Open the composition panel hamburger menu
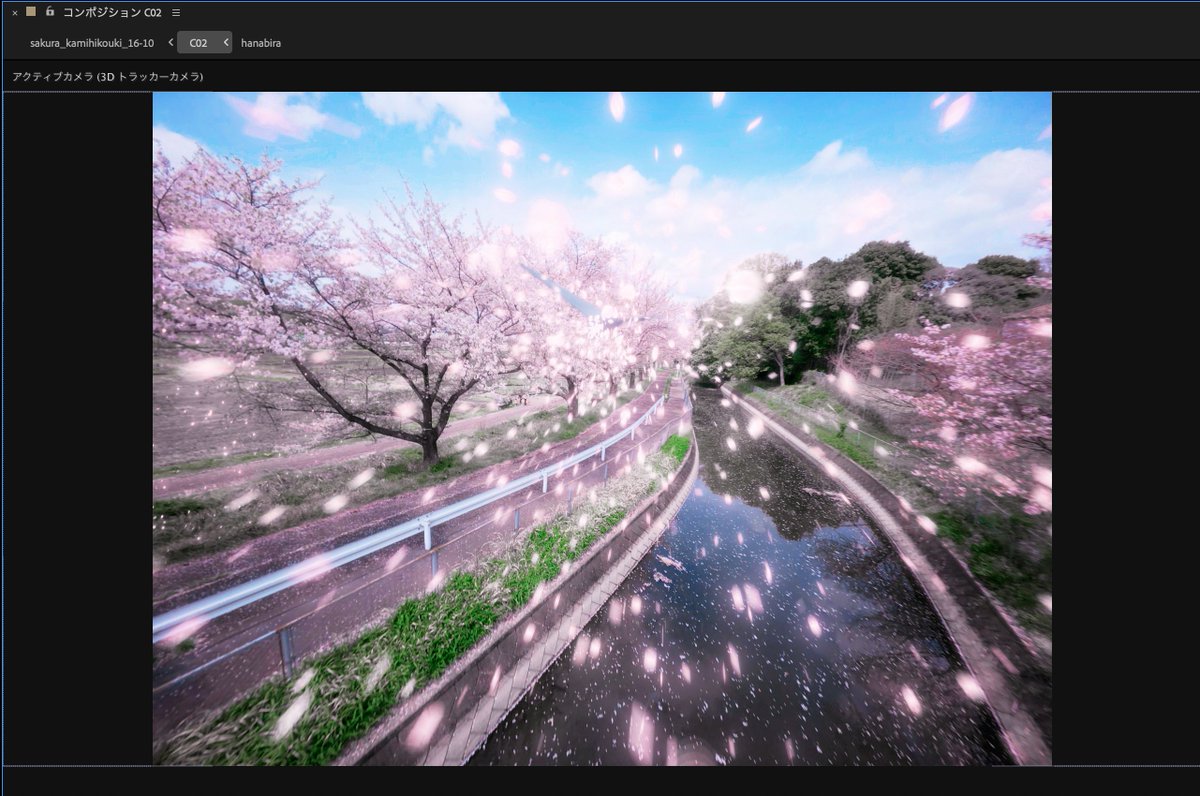1200x796 pixels. (176, 12)
